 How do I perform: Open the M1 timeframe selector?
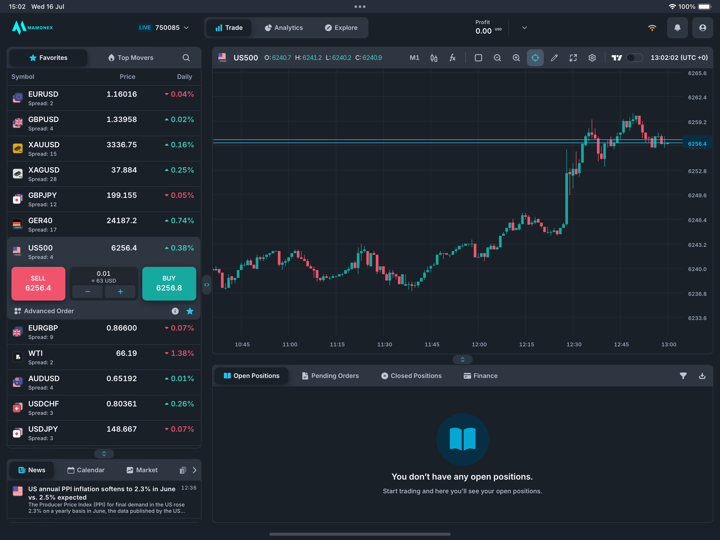click(414, 58)
